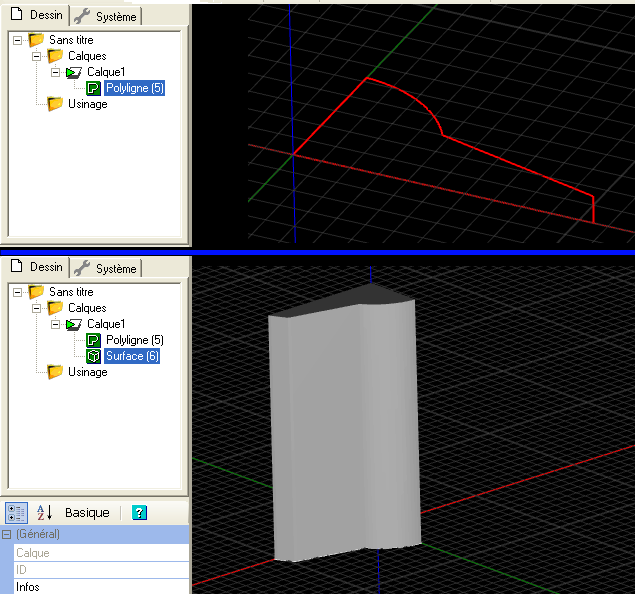Click the ID property field
635x594 pixels.
coord(102,570)
